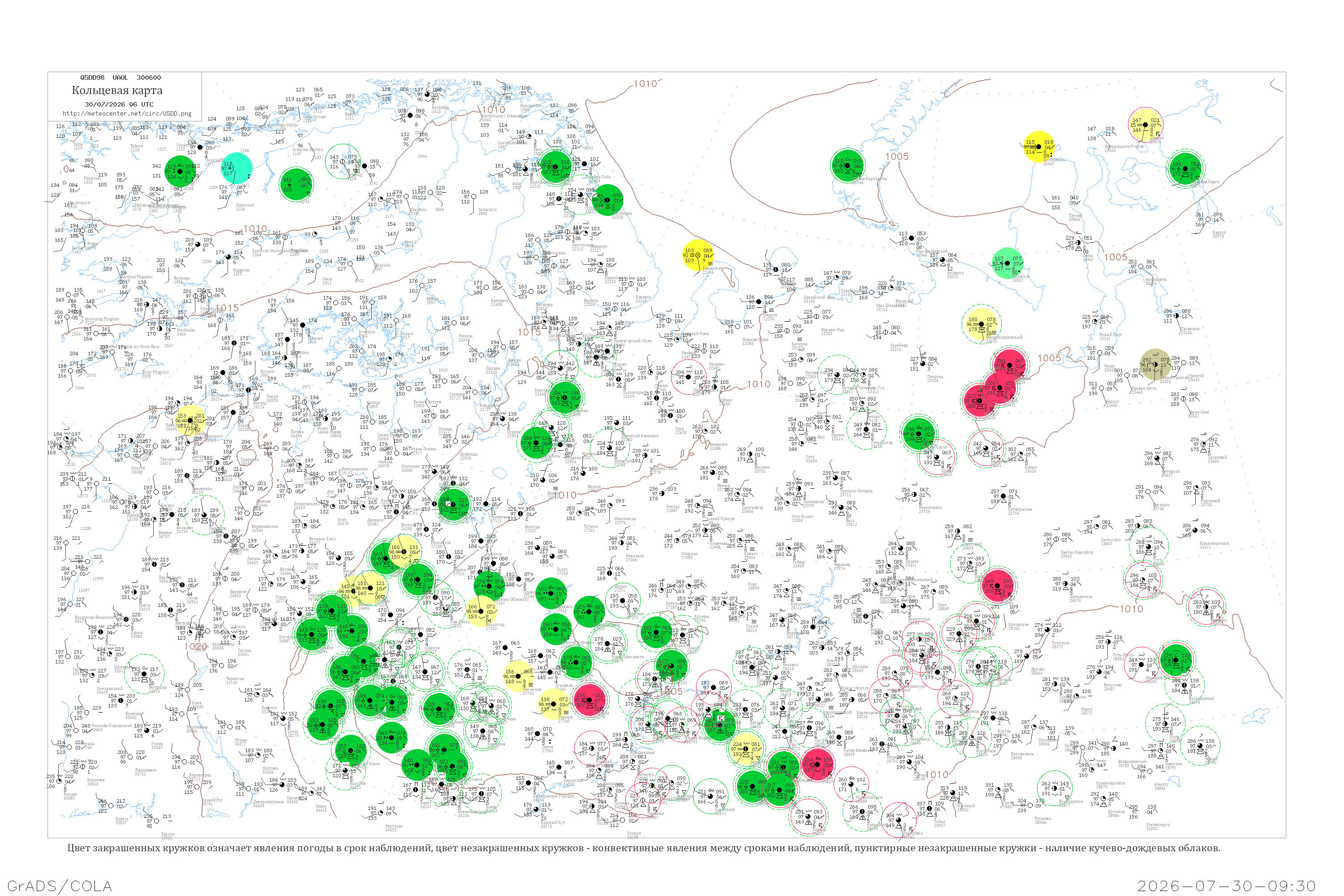The image size is (1344, 896).
Task: Click the "1020" isobar label
Action: coord(196,647)
